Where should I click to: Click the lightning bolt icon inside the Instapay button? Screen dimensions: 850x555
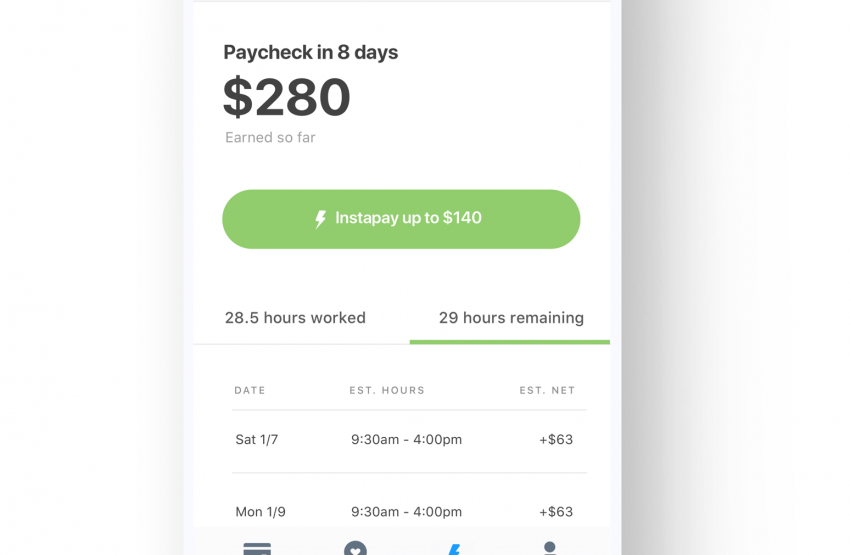pyautogui.click(x=320, y=219)
